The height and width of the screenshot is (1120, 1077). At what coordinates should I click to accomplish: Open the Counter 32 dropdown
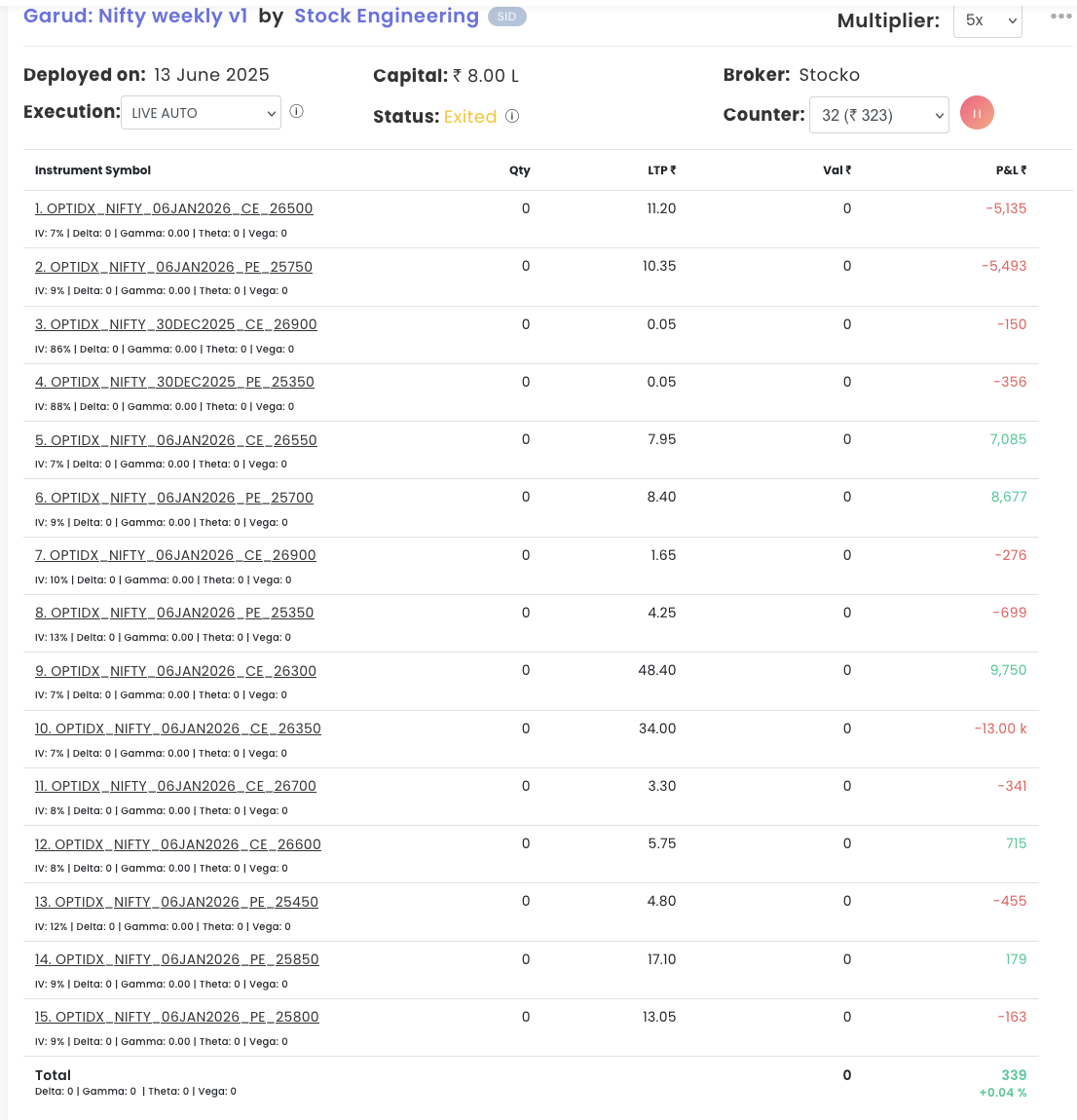pyautogui.click(x=878, y=115)
